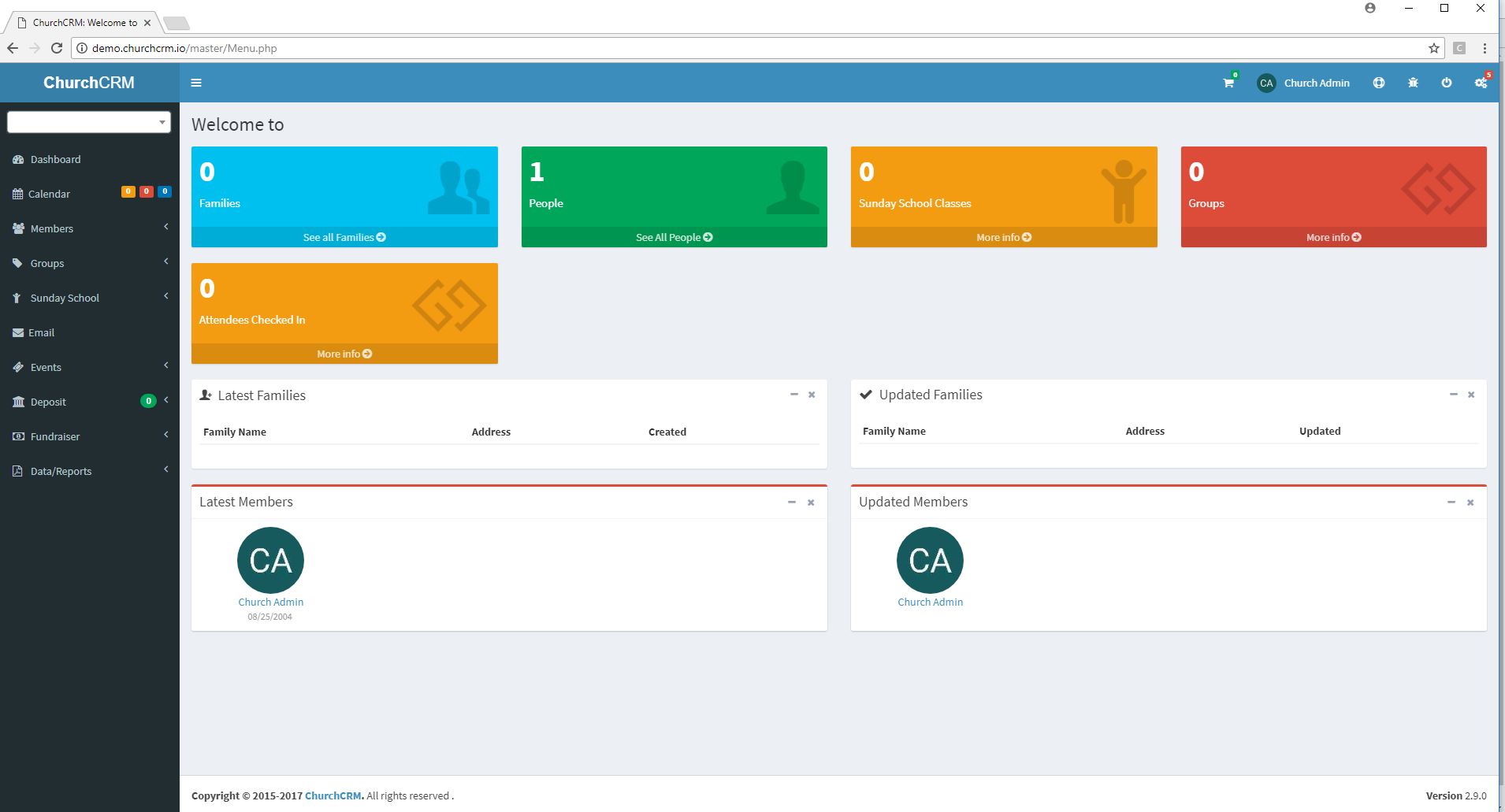Collapse the Updated Members panel
Viewport: 1505px width, 812px height.
pos(1451,502)
